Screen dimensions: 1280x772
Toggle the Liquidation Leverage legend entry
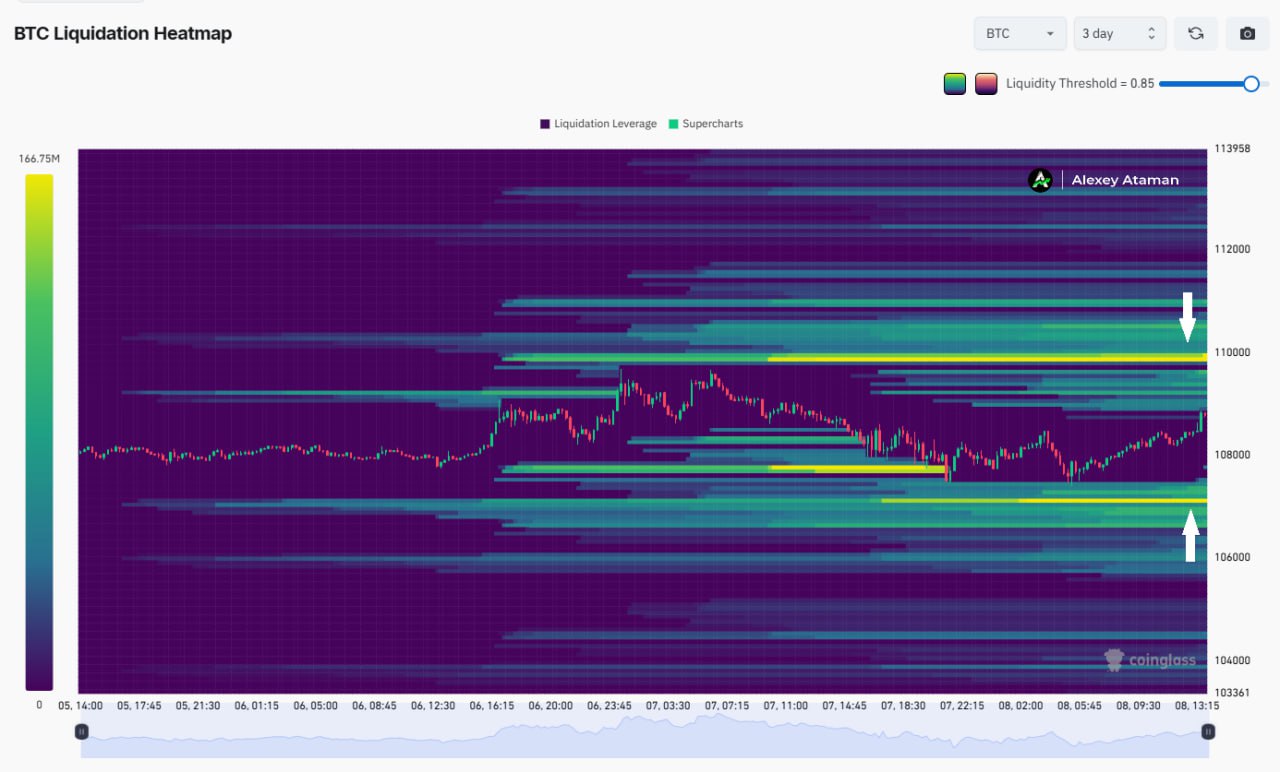(598, 124)
